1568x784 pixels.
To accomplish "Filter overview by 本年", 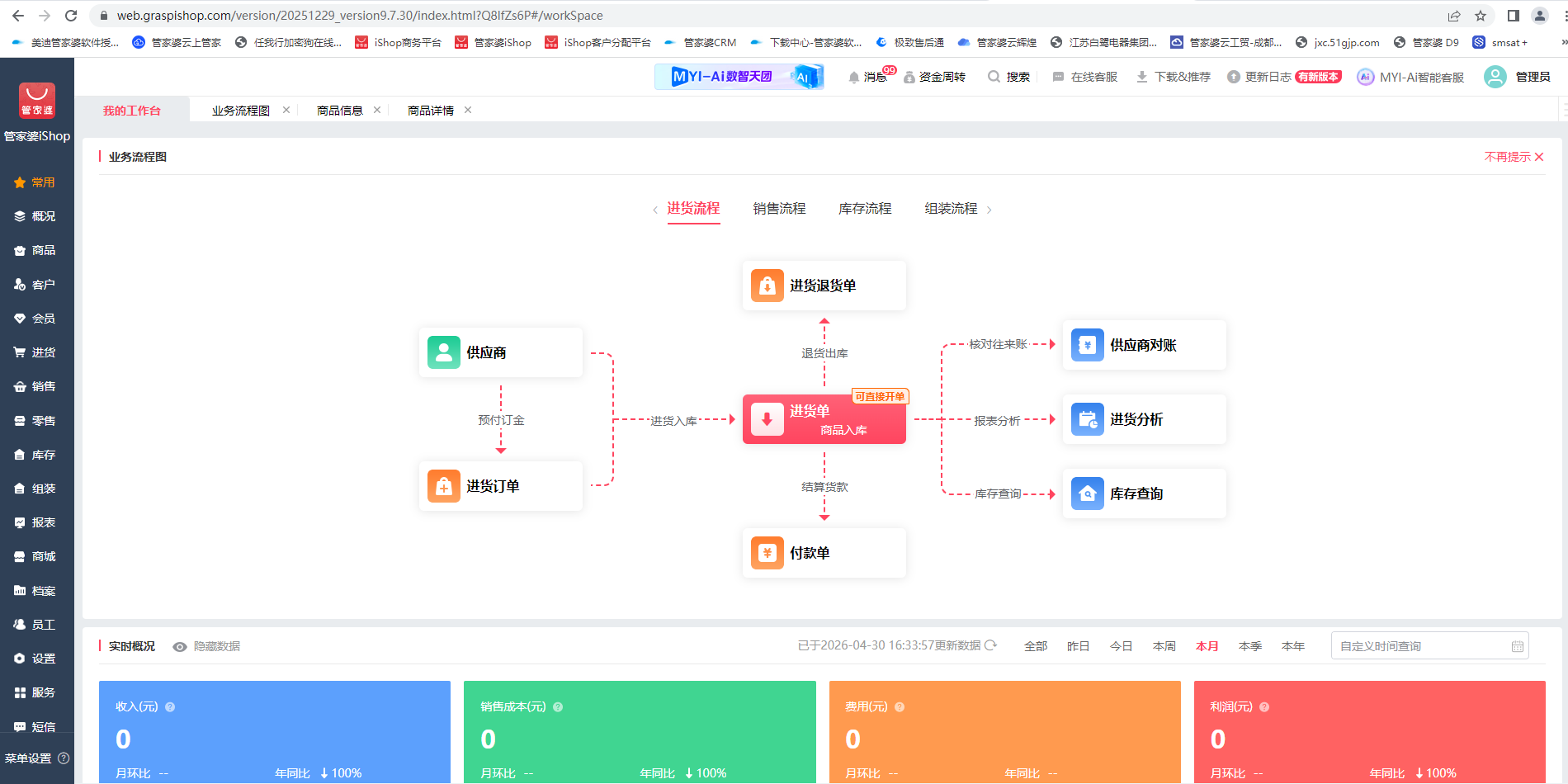I will (x=1292, y=646).
